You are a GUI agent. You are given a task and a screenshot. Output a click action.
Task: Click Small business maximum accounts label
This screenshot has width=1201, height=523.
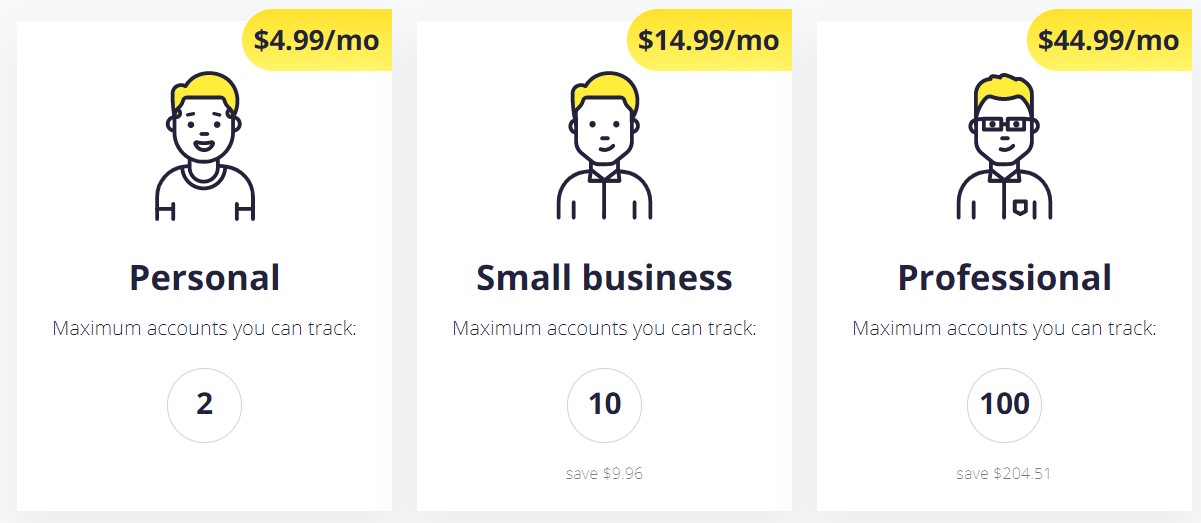tap(604, 328)
